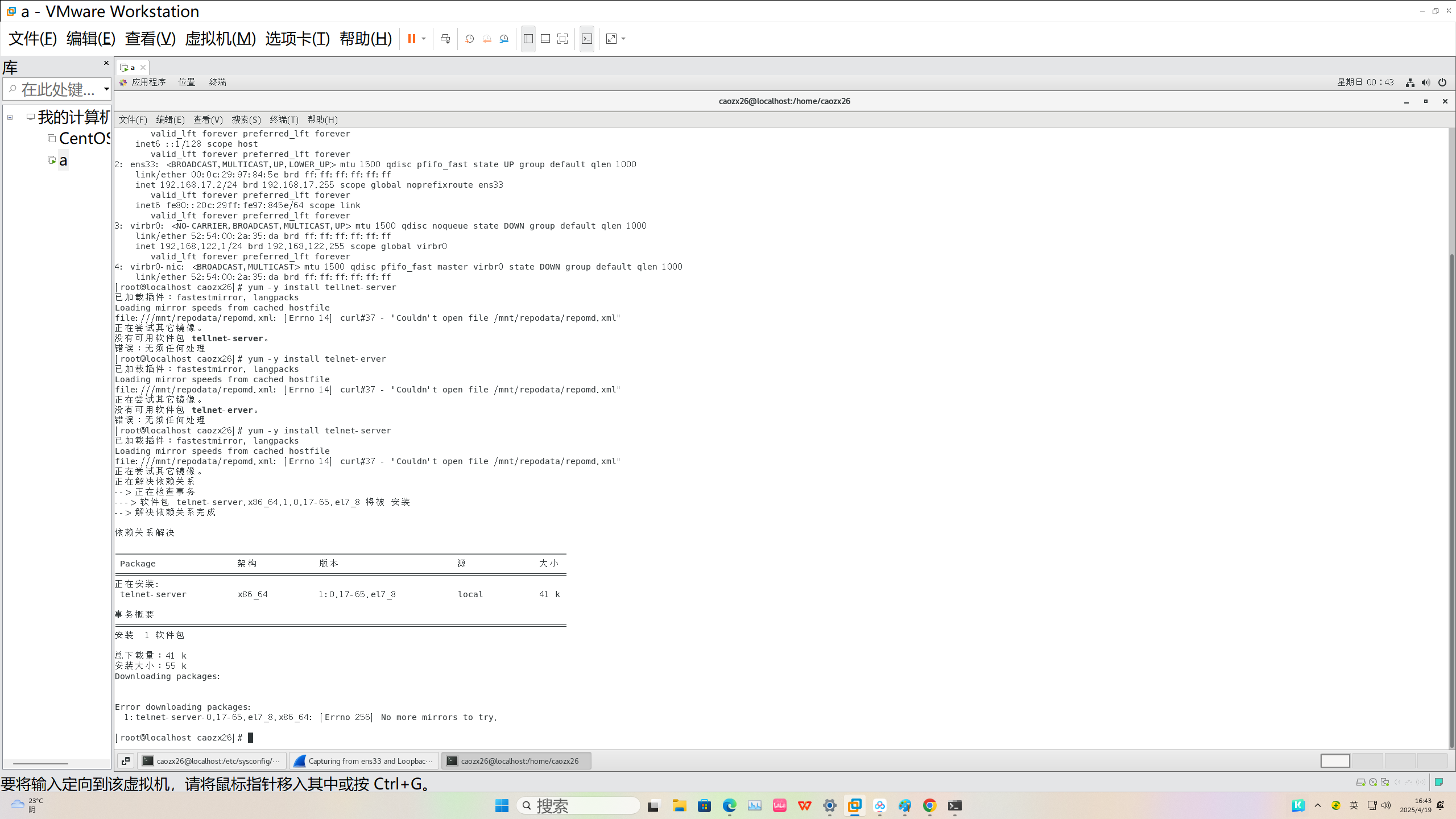Toggle the thumbnail bar view button
Viewport: 1456px width, 819px height.
[x=545, y=39]
